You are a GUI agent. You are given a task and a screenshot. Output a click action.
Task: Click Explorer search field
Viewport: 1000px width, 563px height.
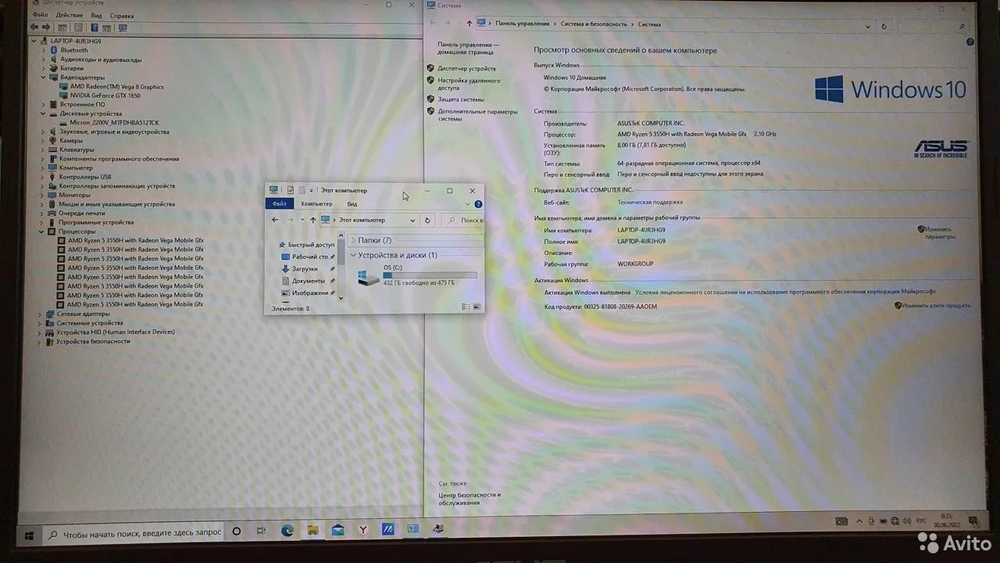point(463,220)
